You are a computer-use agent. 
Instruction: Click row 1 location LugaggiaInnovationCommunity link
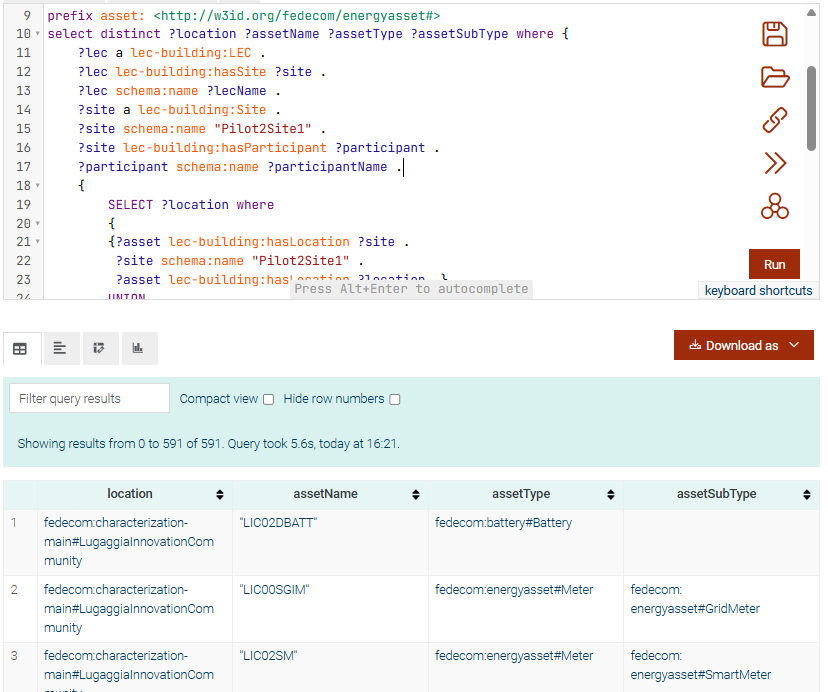[x=129, y=541]
